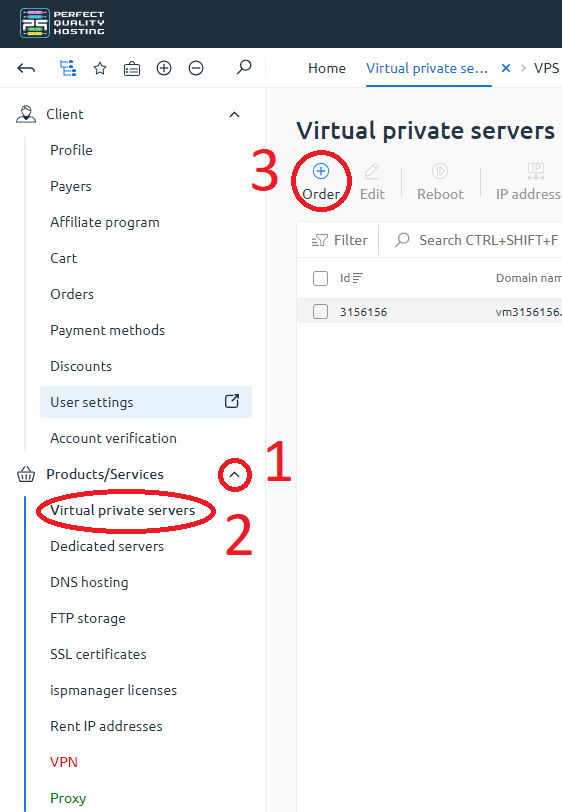Open Dedicated servers in sidebar

point(107,546)
